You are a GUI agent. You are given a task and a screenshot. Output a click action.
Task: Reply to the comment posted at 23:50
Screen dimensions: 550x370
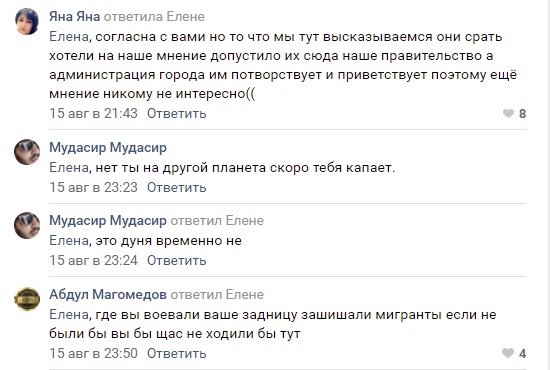176,353
